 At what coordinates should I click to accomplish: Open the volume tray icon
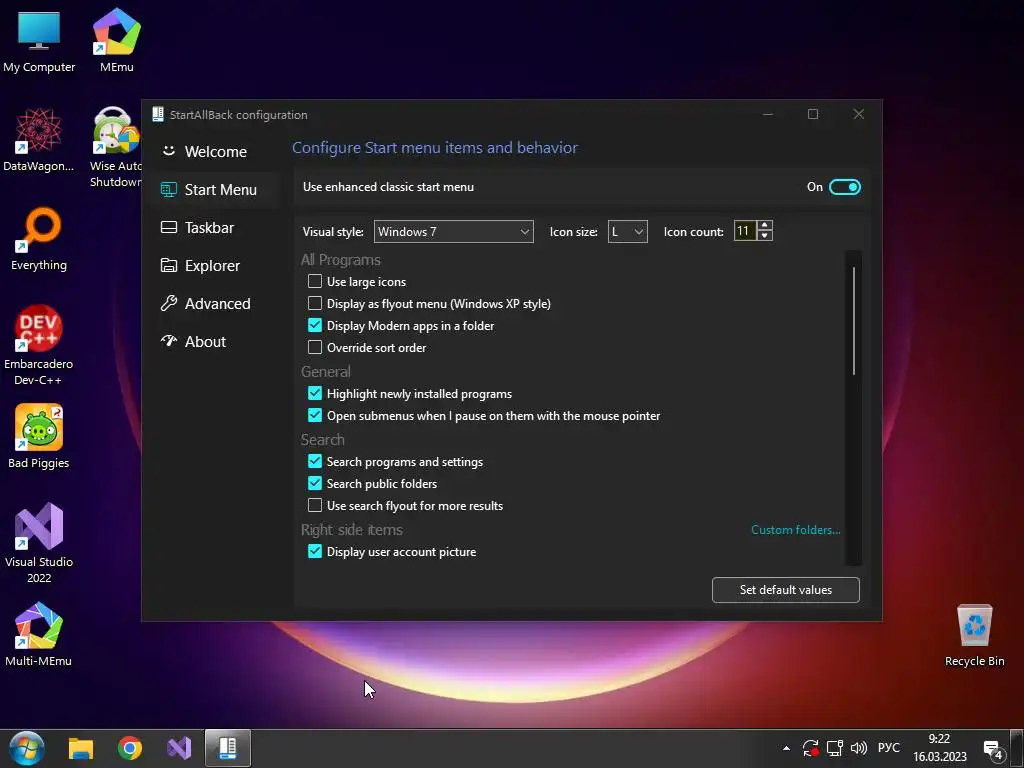859,748
